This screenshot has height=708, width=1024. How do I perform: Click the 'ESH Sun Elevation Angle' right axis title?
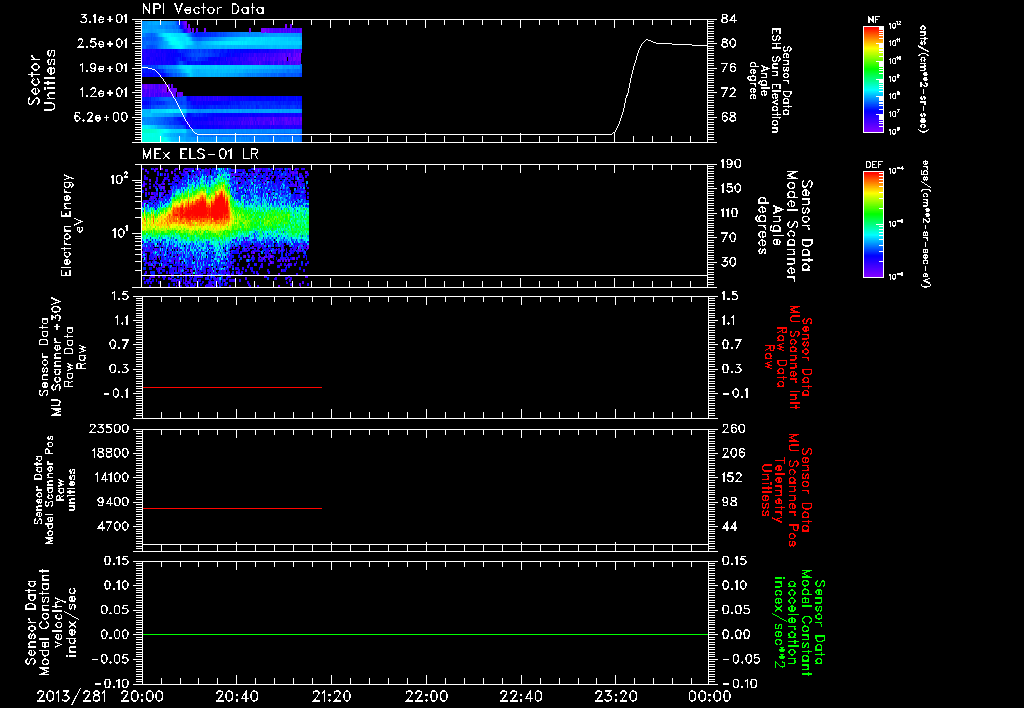[770, 80]
